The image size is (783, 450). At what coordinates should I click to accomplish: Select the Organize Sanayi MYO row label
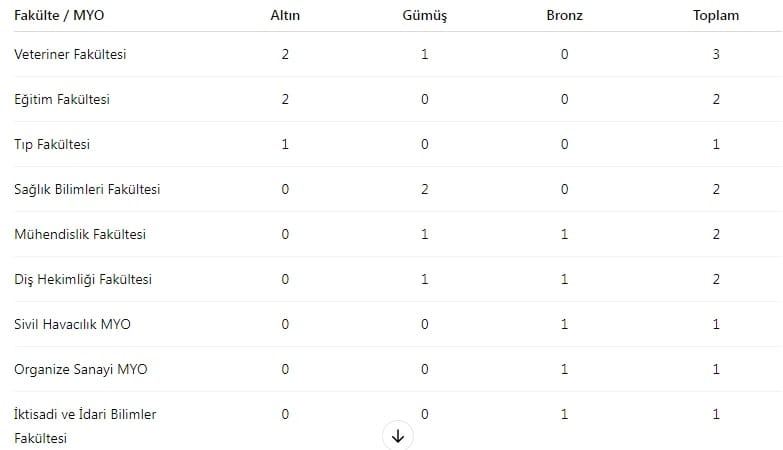81,369
